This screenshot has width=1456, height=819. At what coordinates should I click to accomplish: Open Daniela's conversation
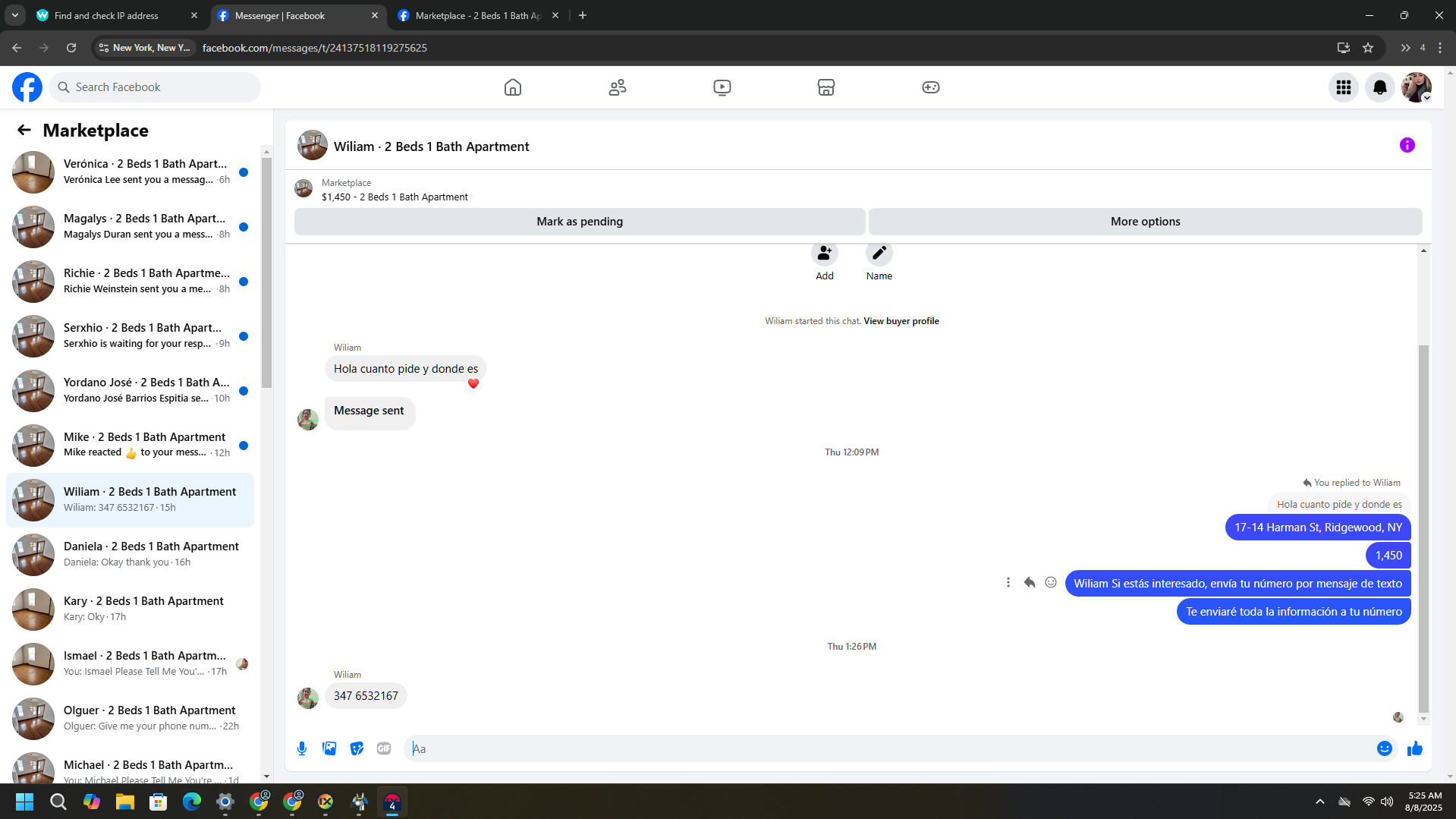coord(131,555)
